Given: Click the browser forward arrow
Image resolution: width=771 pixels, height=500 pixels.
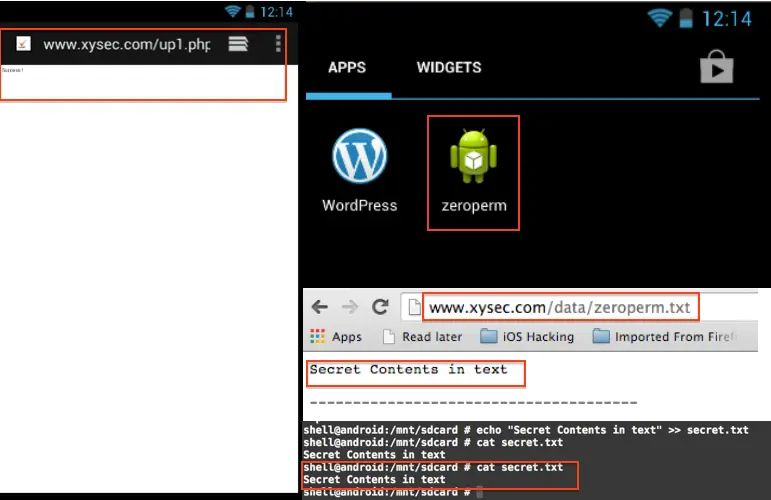Looking at the screenshot, I should tap(350, 307).
